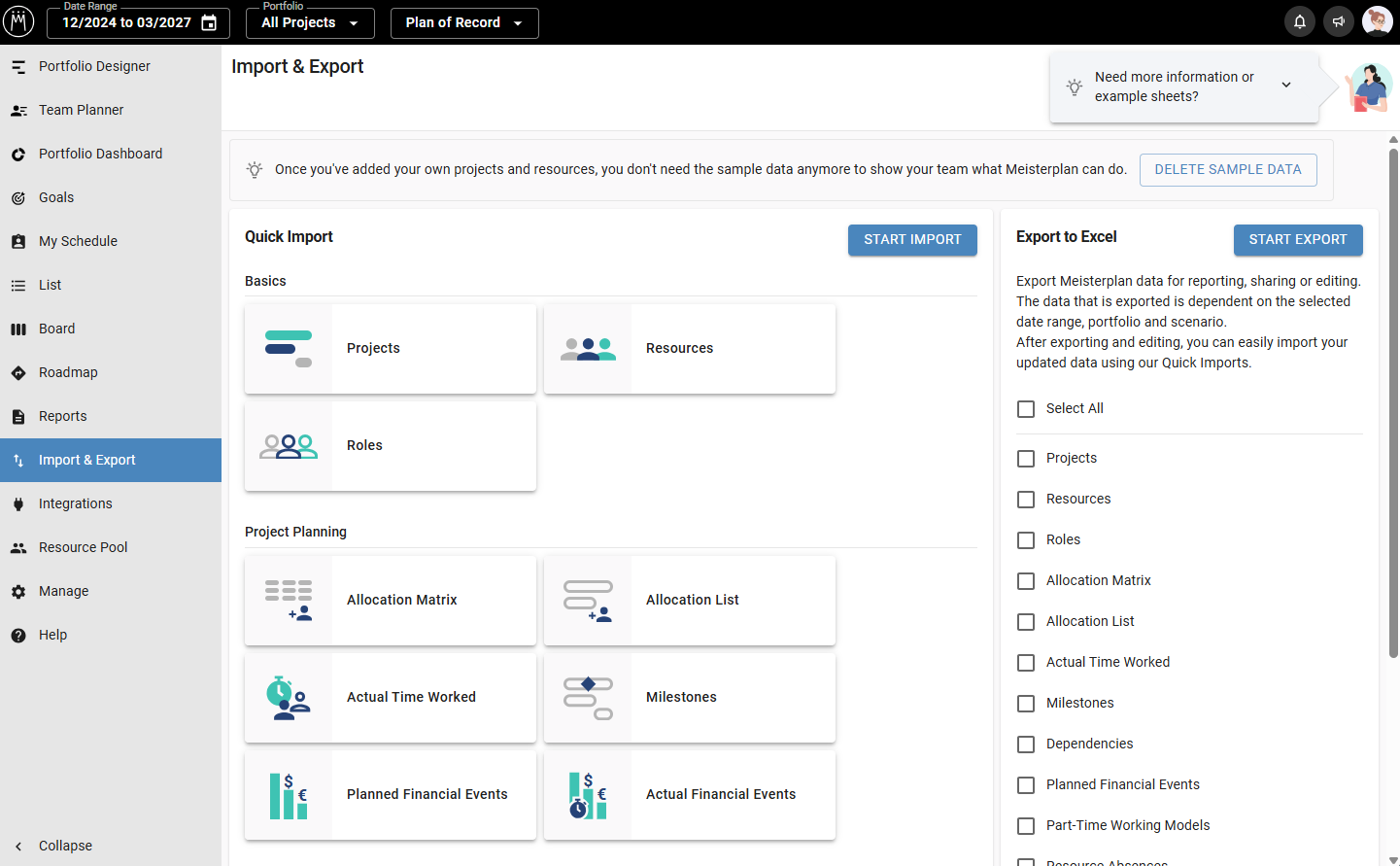Click the My Schedule sidebar icon
Image resolution: width=1400 pixels, height=866 pixels.
(18, 241)
